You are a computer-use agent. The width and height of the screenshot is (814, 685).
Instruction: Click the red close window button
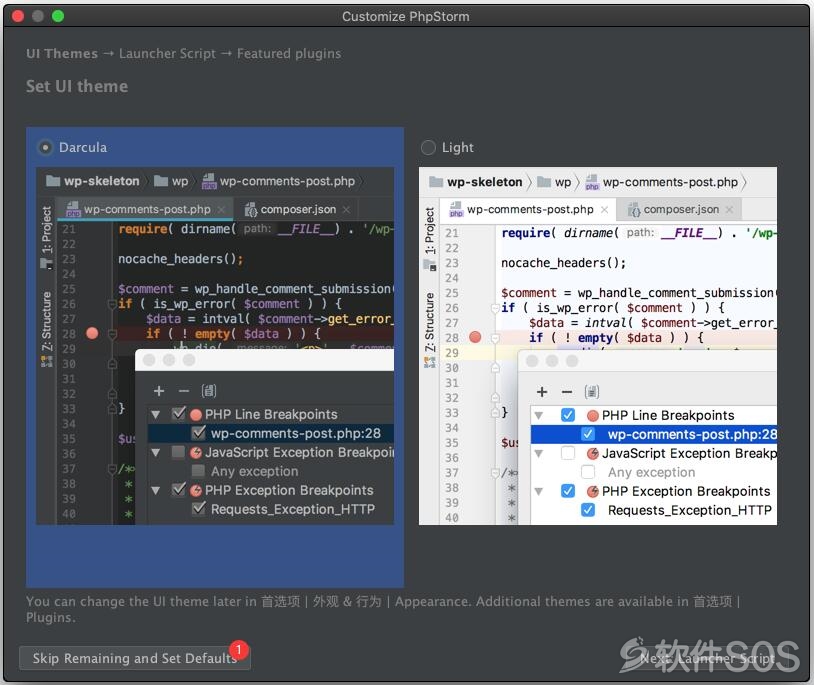tap(18, 16)
